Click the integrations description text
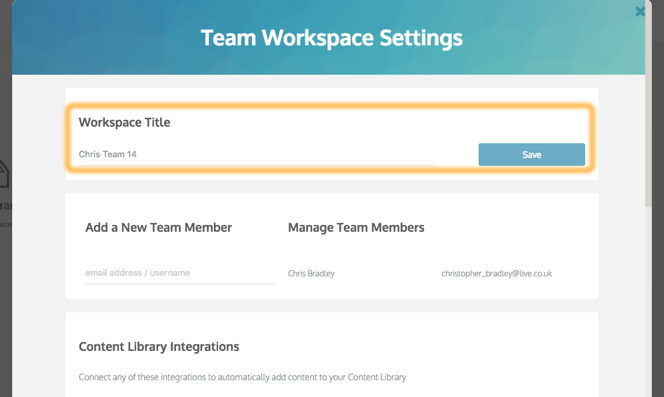The width and height of the screenshot is (664, 397). click(x=242, y=377)
